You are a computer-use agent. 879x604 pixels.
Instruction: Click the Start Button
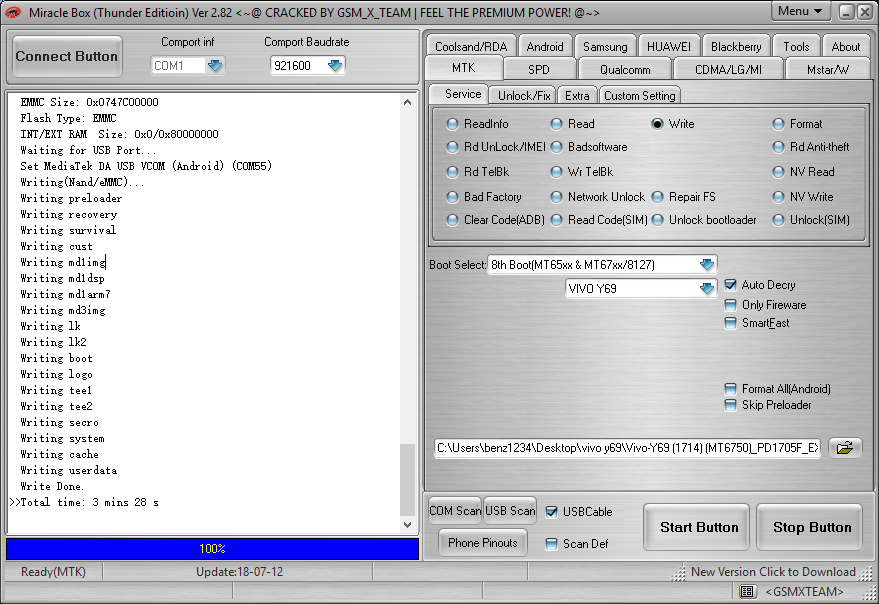(x=698, y=527)
